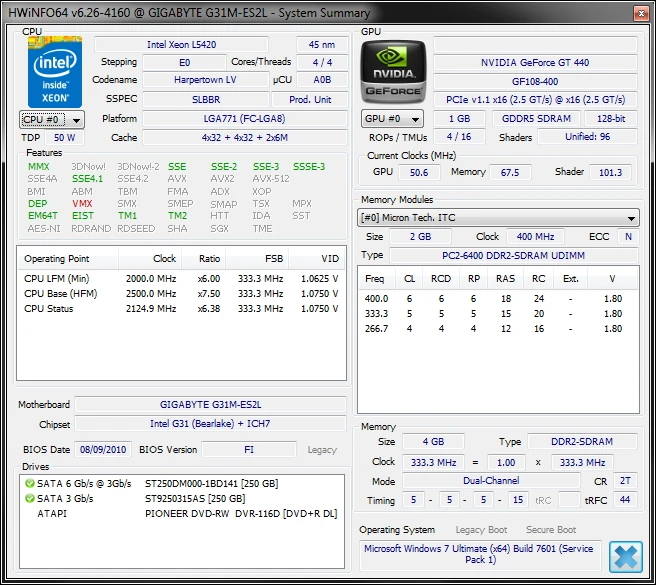The height and width of the screenshot is (585, 656).
Task: Click the Intel Inside Xeon logo
Action: tap(55, 72)
